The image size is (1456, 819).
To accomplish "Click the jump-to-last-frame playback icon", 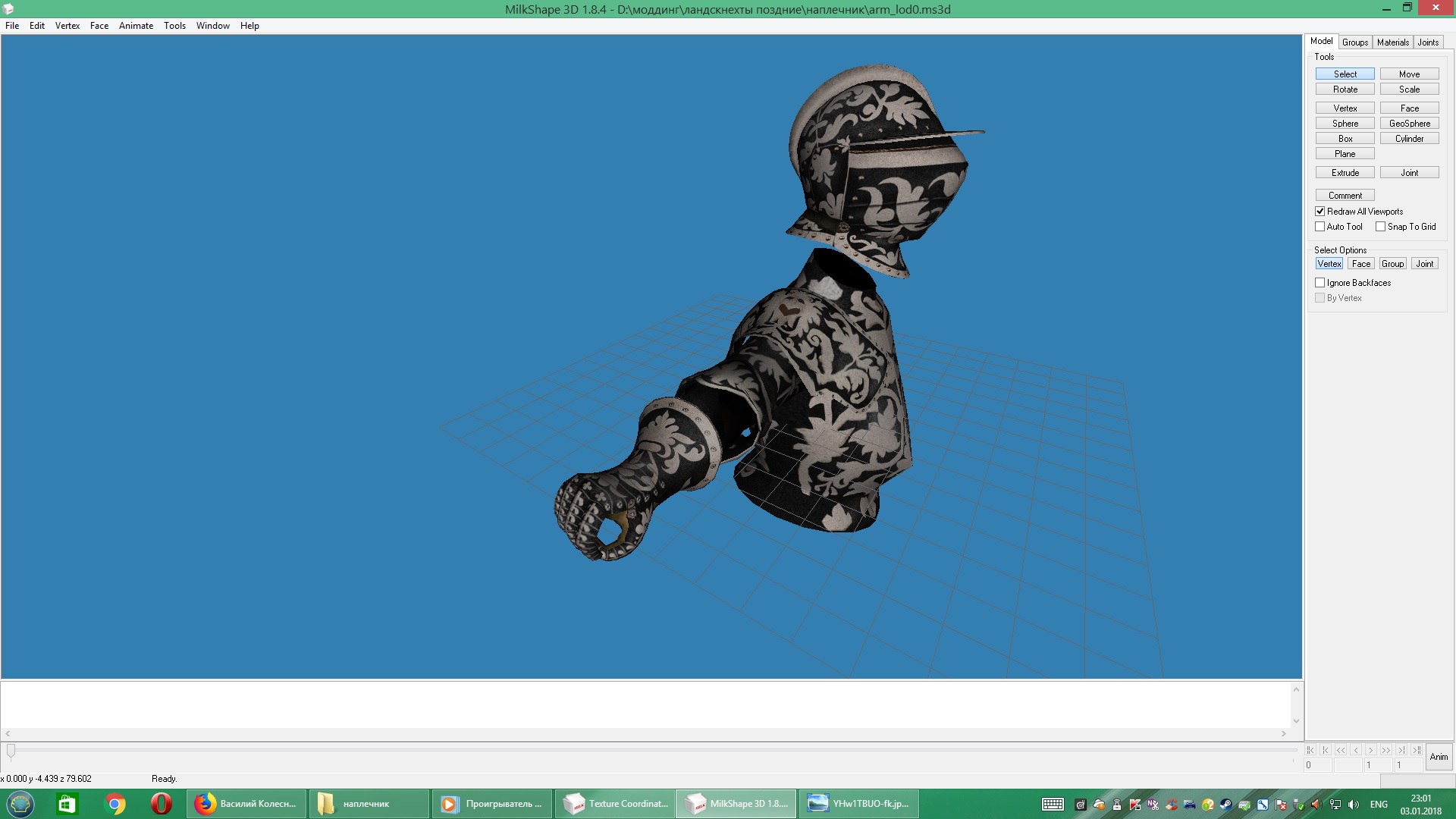I will (x=1417, y=750).
